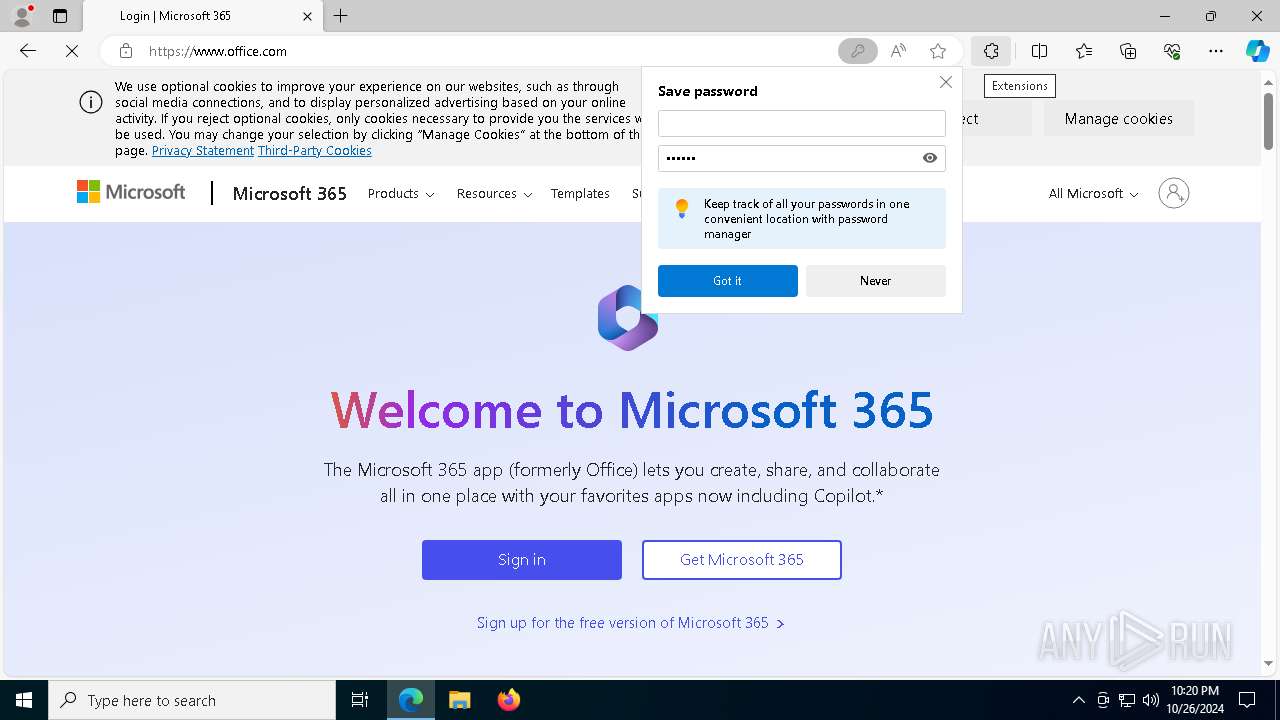
Task: Click the Sign in button
Action: pyautogui.click(x=522, y=560)
